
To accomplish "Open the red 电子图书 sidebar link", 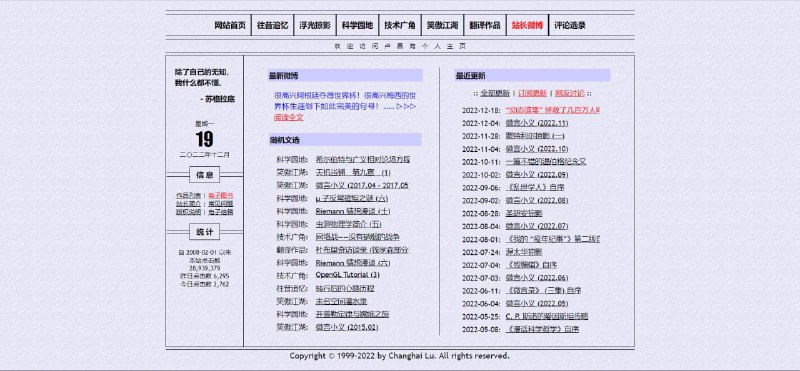I will tap(221, 195).
